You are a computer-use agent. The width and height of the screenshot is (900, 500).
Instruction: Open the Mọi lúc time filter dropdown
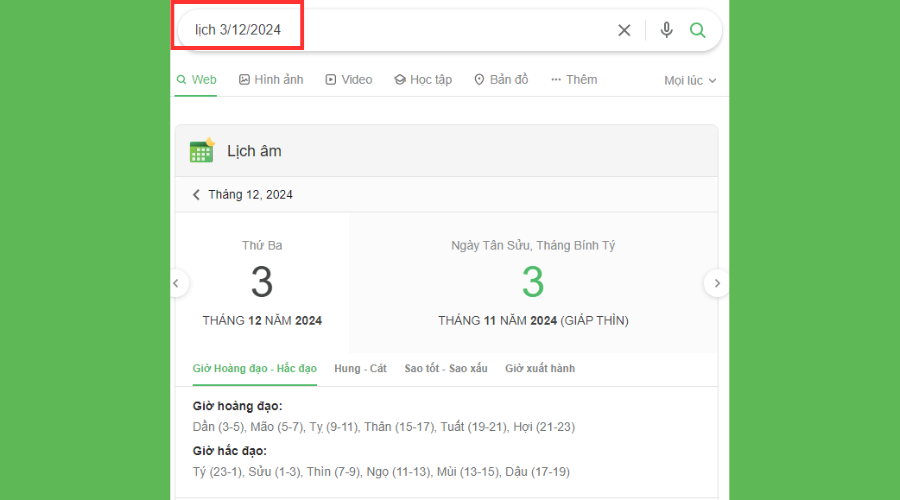690,81
